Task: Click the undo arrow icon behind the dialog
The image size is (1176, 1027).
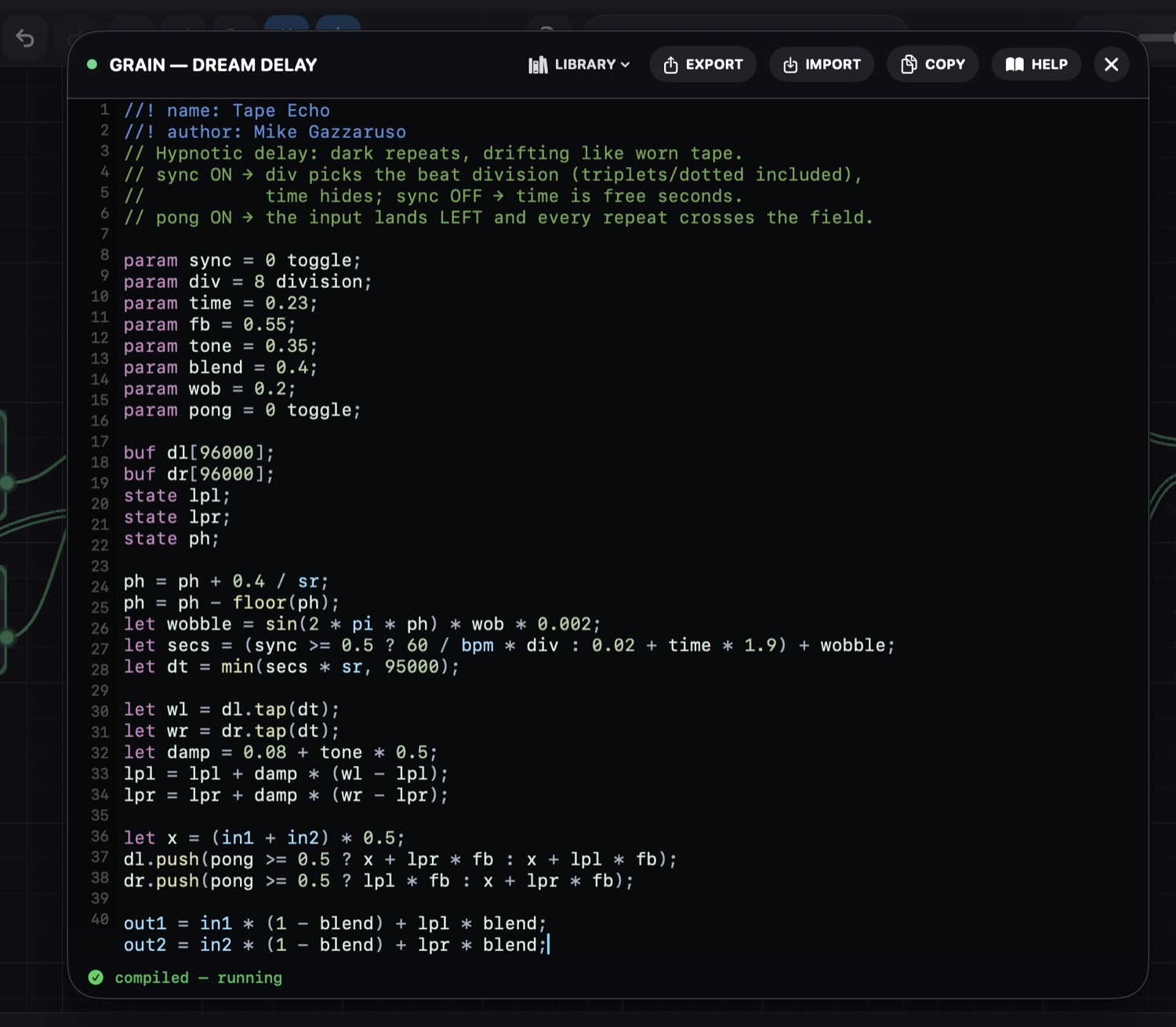Action: tap(25, 38)
